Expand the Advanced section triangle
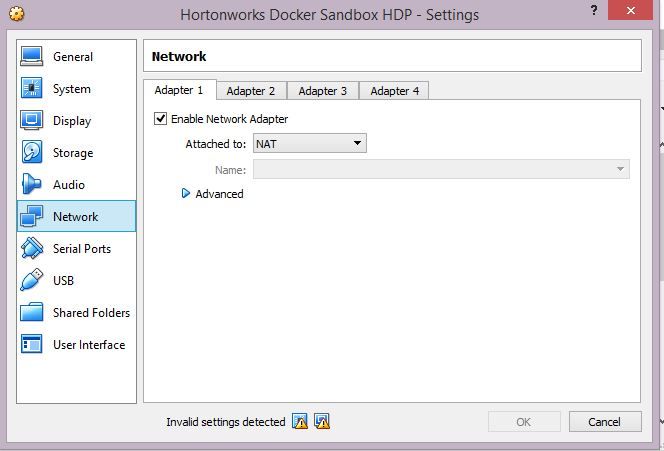The height and width of the screenshot is (451, 664). point(185,194)
